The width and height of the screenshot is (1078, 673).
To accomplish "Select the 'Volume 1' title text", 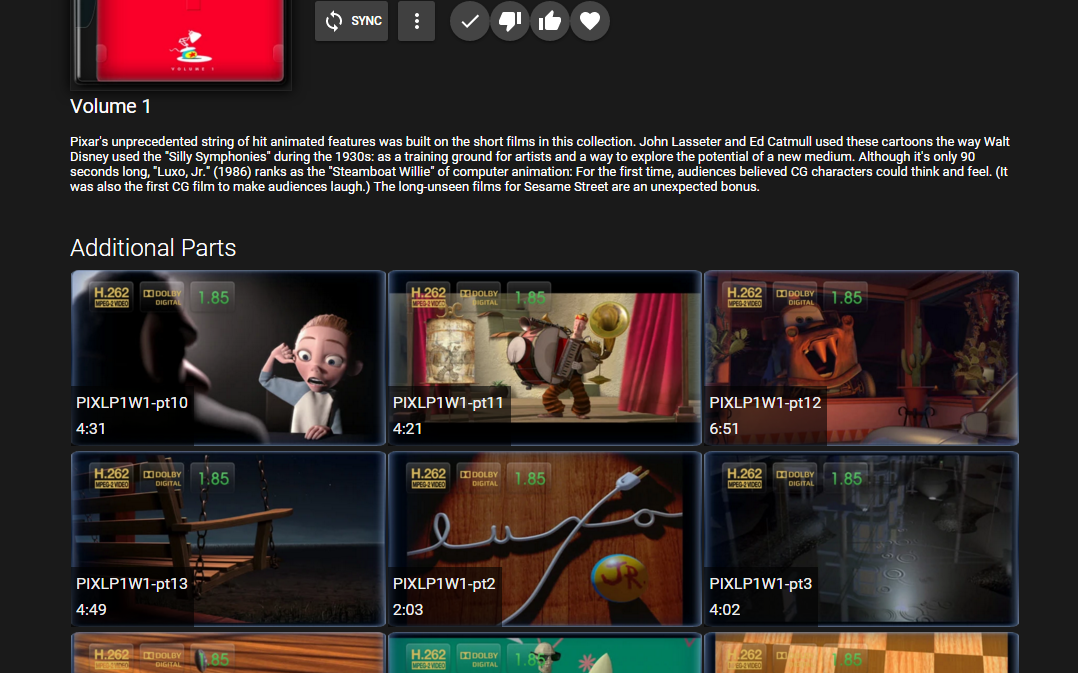I will coord(110,107).
